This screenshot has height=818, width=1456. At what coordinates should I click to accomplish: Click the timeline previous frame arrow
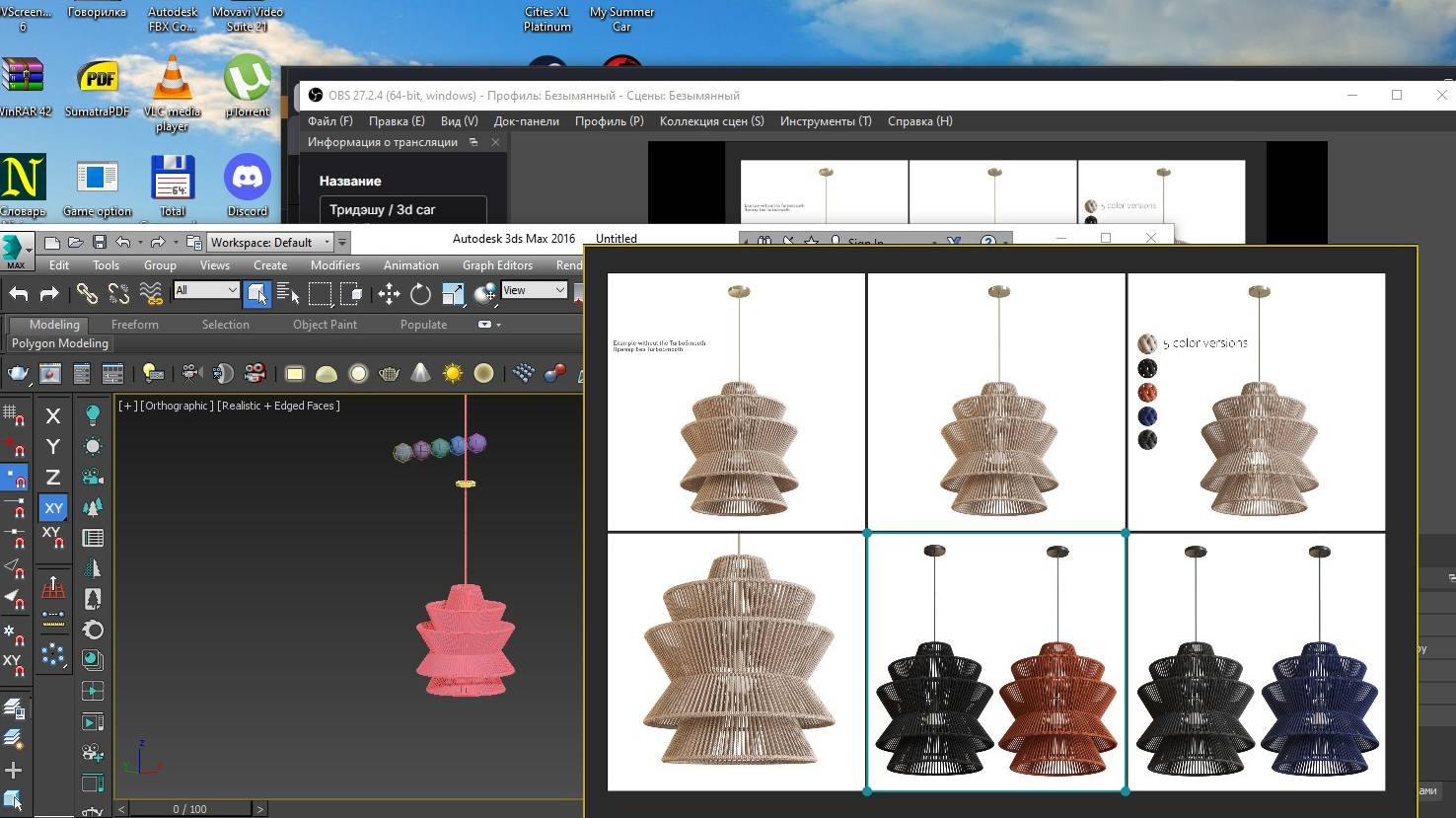[x=122, y=809]
